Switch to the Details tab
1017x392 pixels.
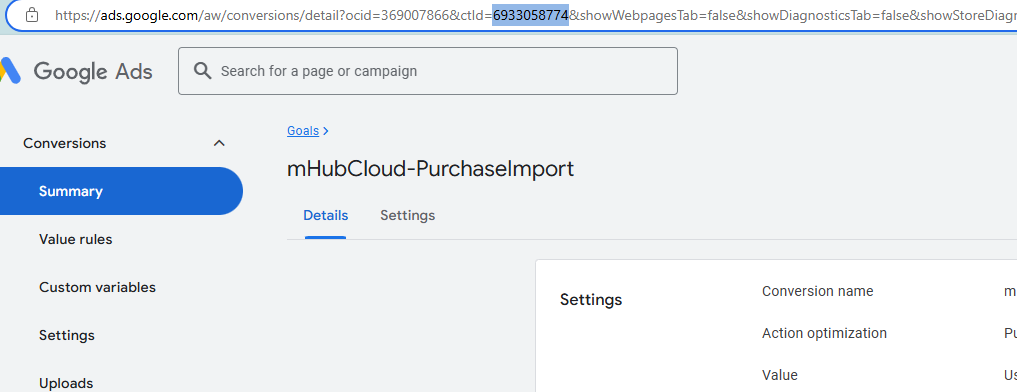326,215
